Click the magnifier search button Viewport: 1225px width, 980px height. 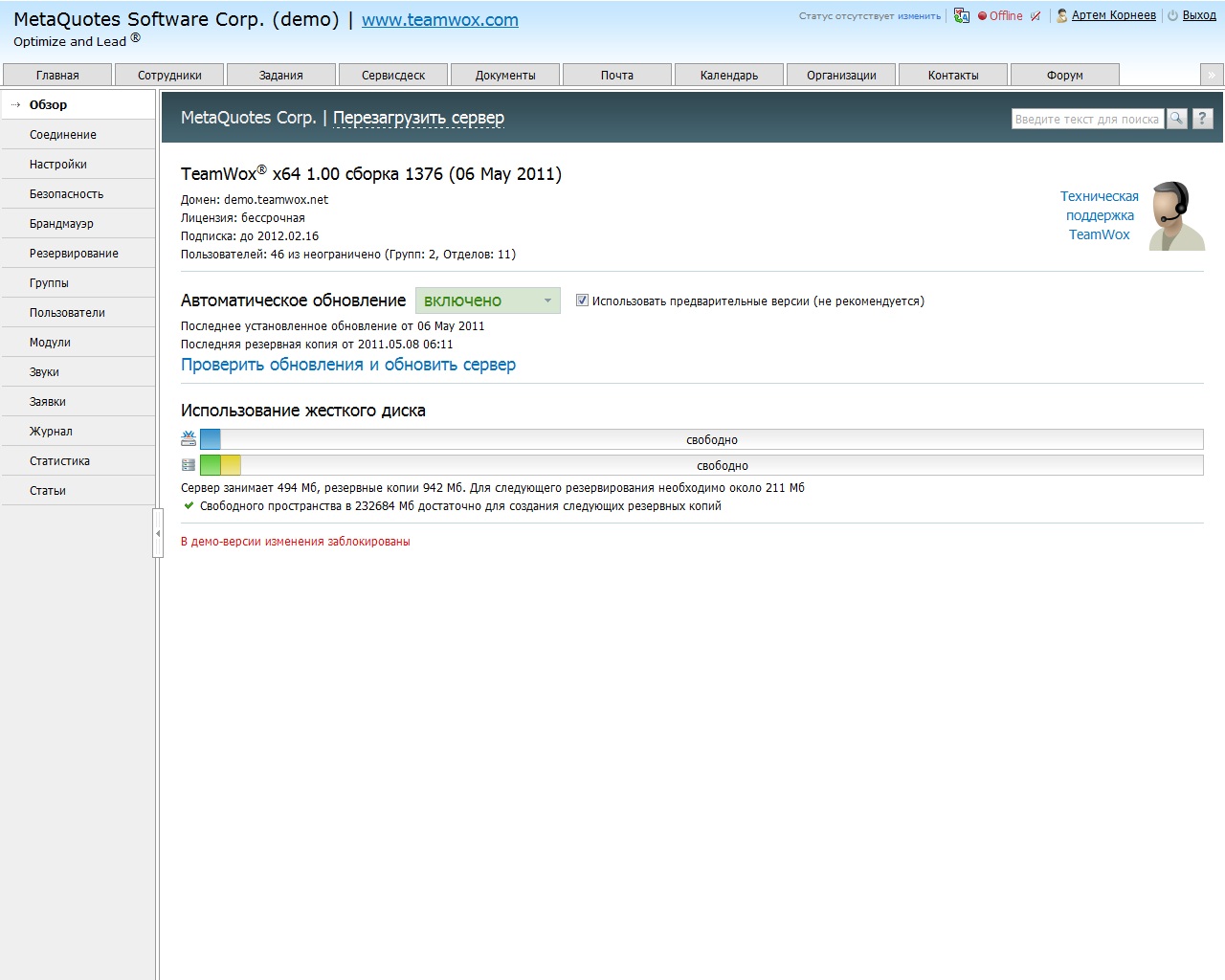click(x=1177, y=119)
